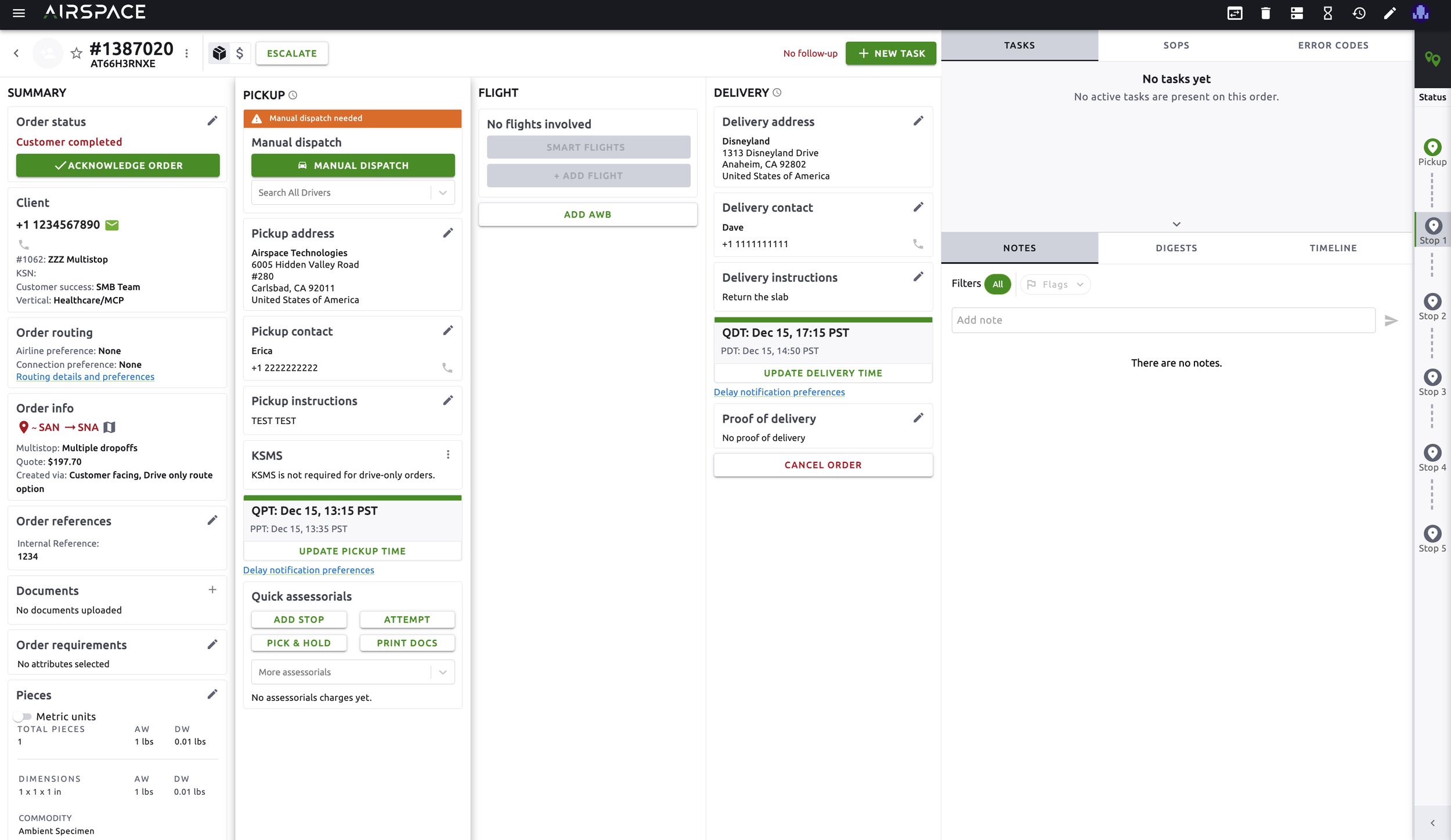
Task: Open the Flags filter dropdown
Action: click(x=1055, y=284)
